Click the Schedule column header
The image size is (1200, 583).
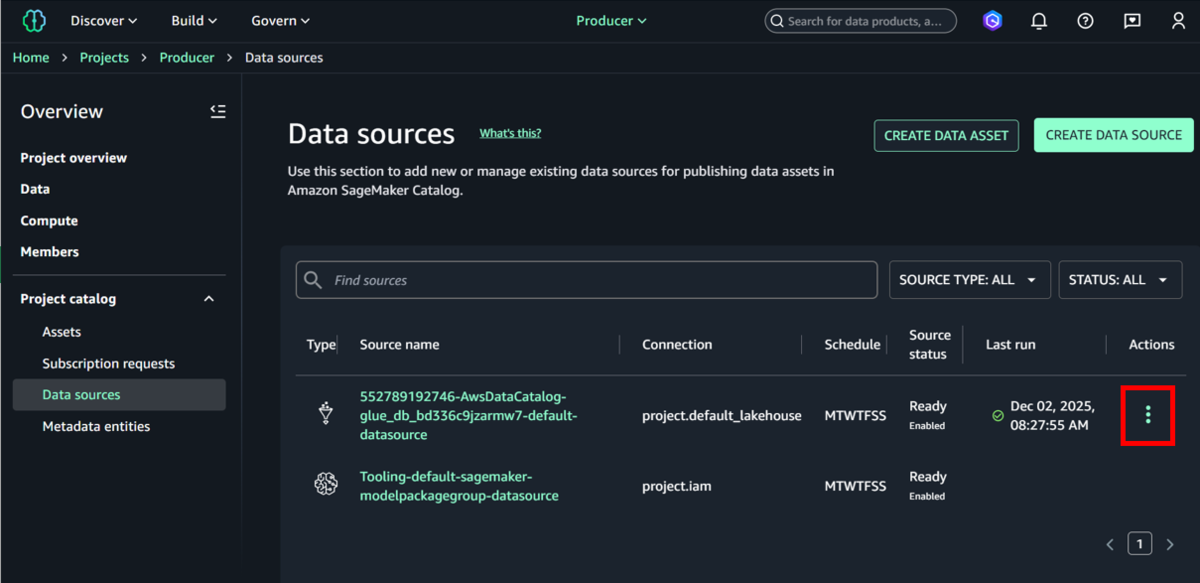852,344
